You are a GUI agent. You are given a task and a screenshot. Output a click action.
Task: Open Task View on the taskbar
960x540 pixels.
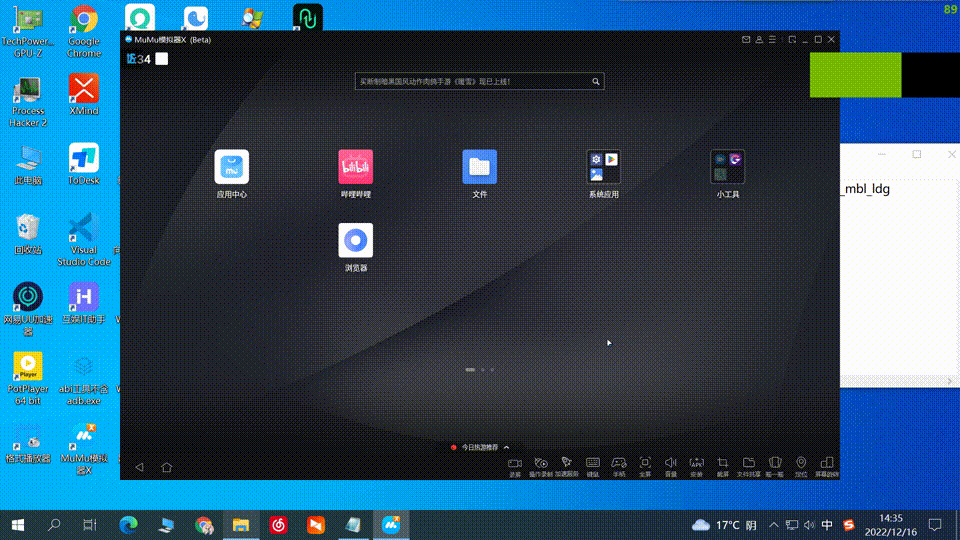tap(90, 525)
